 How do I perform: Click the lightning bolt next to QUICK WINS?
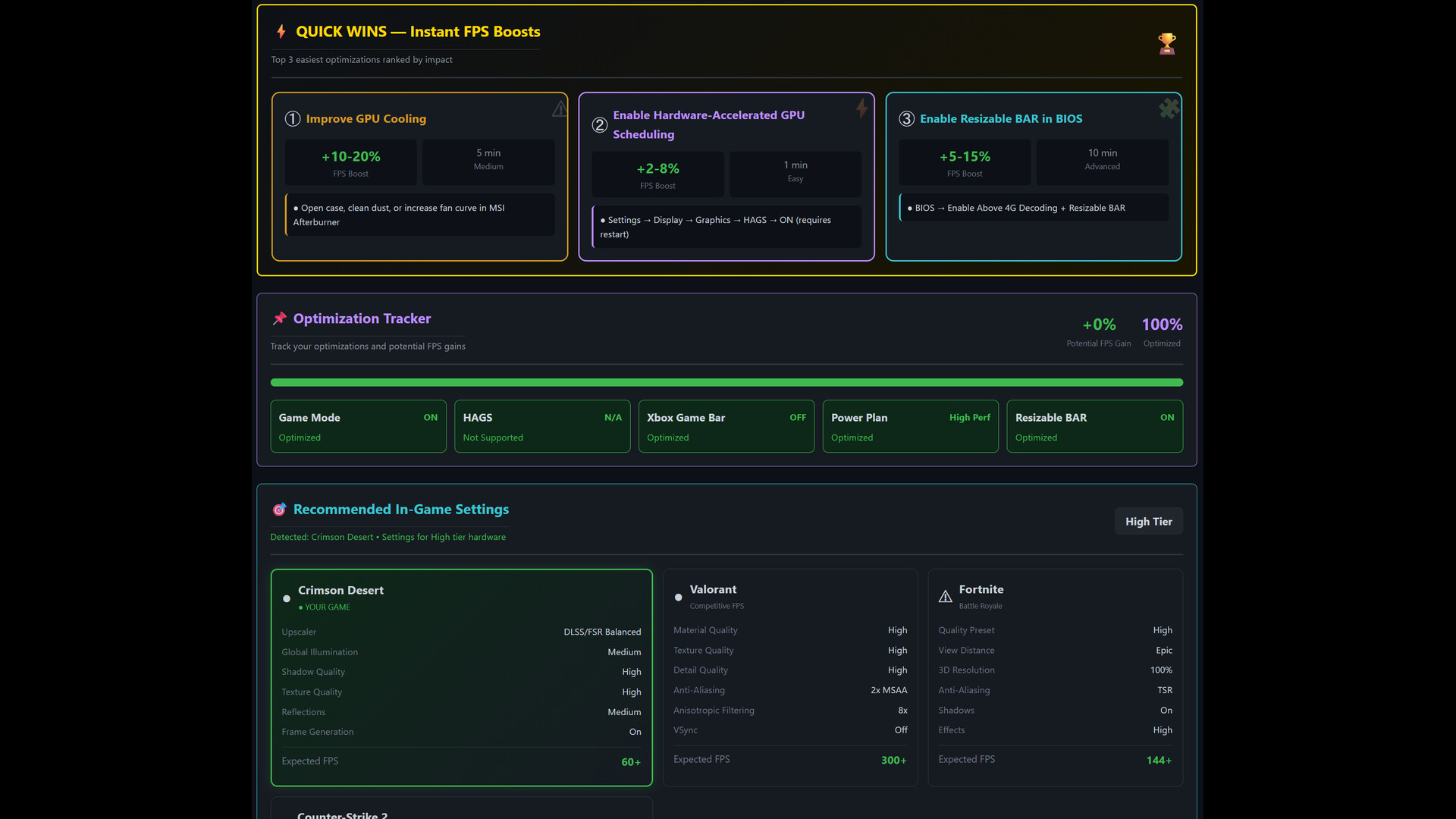[x=281, y=32]
